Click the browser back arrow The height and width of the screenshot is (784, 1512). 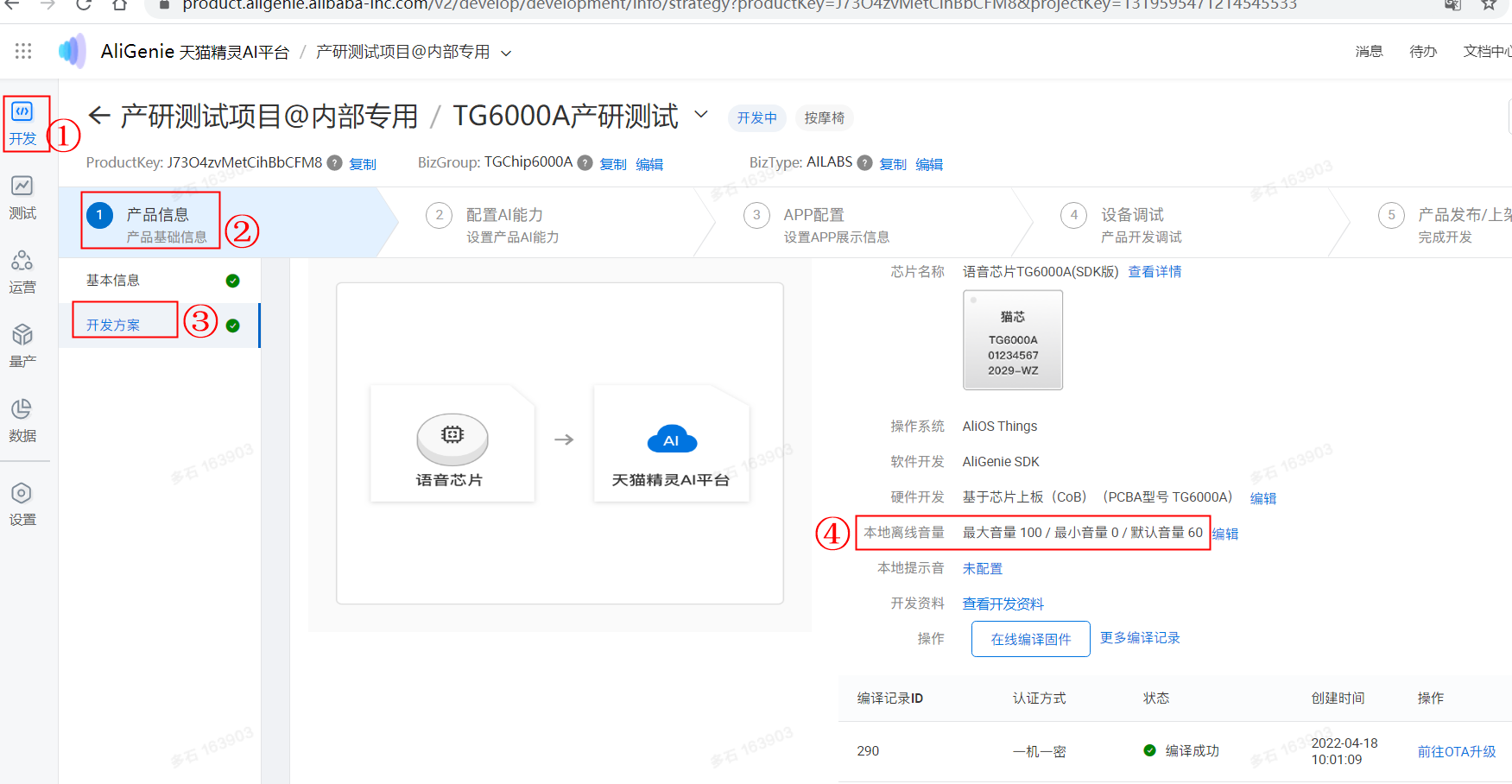(12, 4)
